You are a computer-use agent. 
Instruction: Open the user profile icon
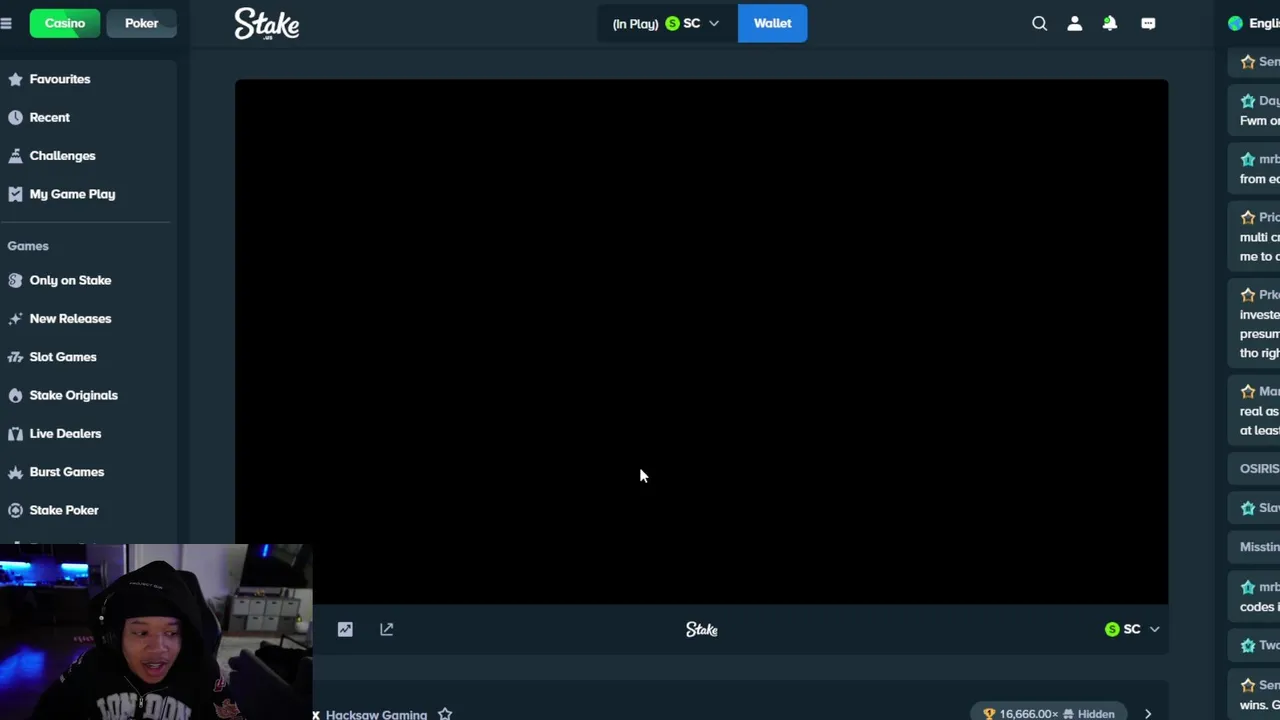coord(1075,23)
